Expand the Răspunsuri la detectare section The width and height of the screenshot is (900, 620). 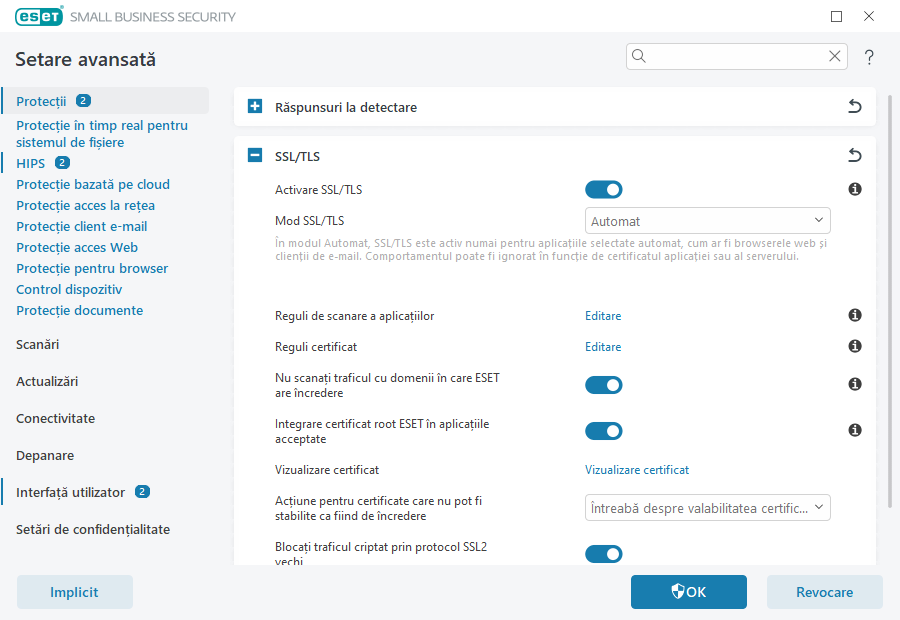coord(254,106)
